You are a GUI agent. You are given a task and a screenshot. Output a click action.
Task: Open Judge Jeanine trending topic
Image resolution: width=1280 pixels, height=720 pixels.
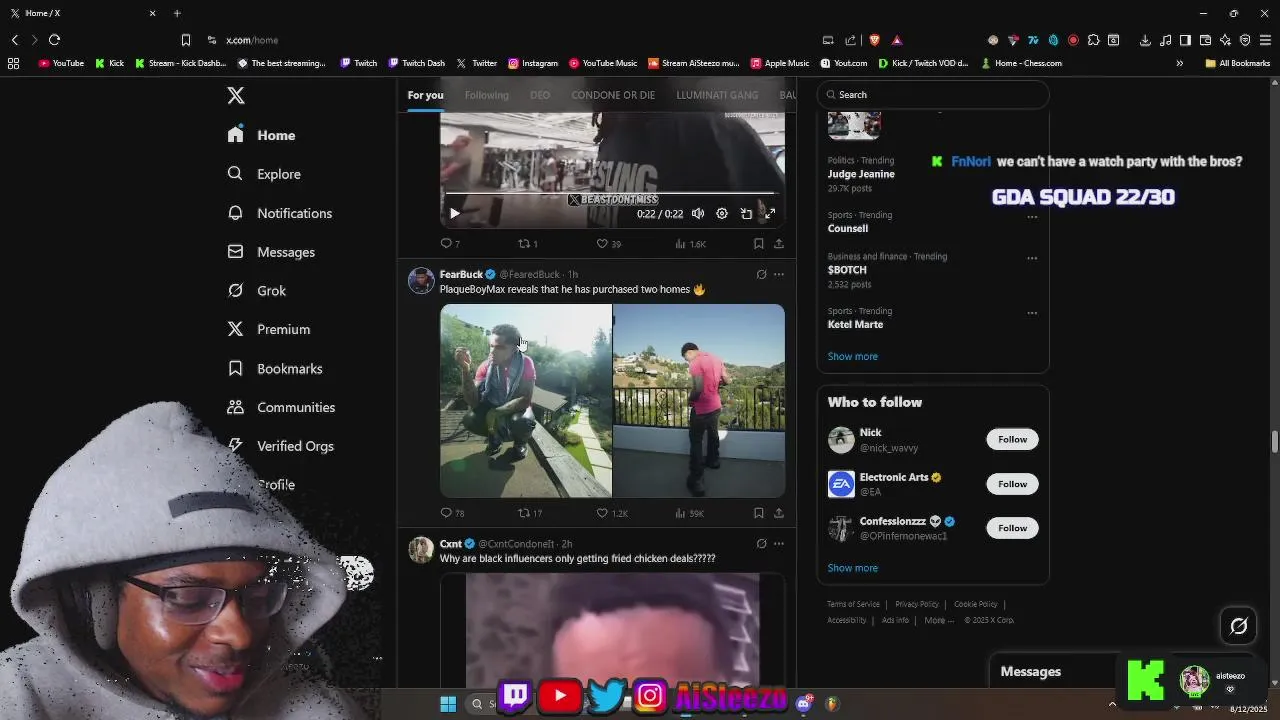(861, 174)
